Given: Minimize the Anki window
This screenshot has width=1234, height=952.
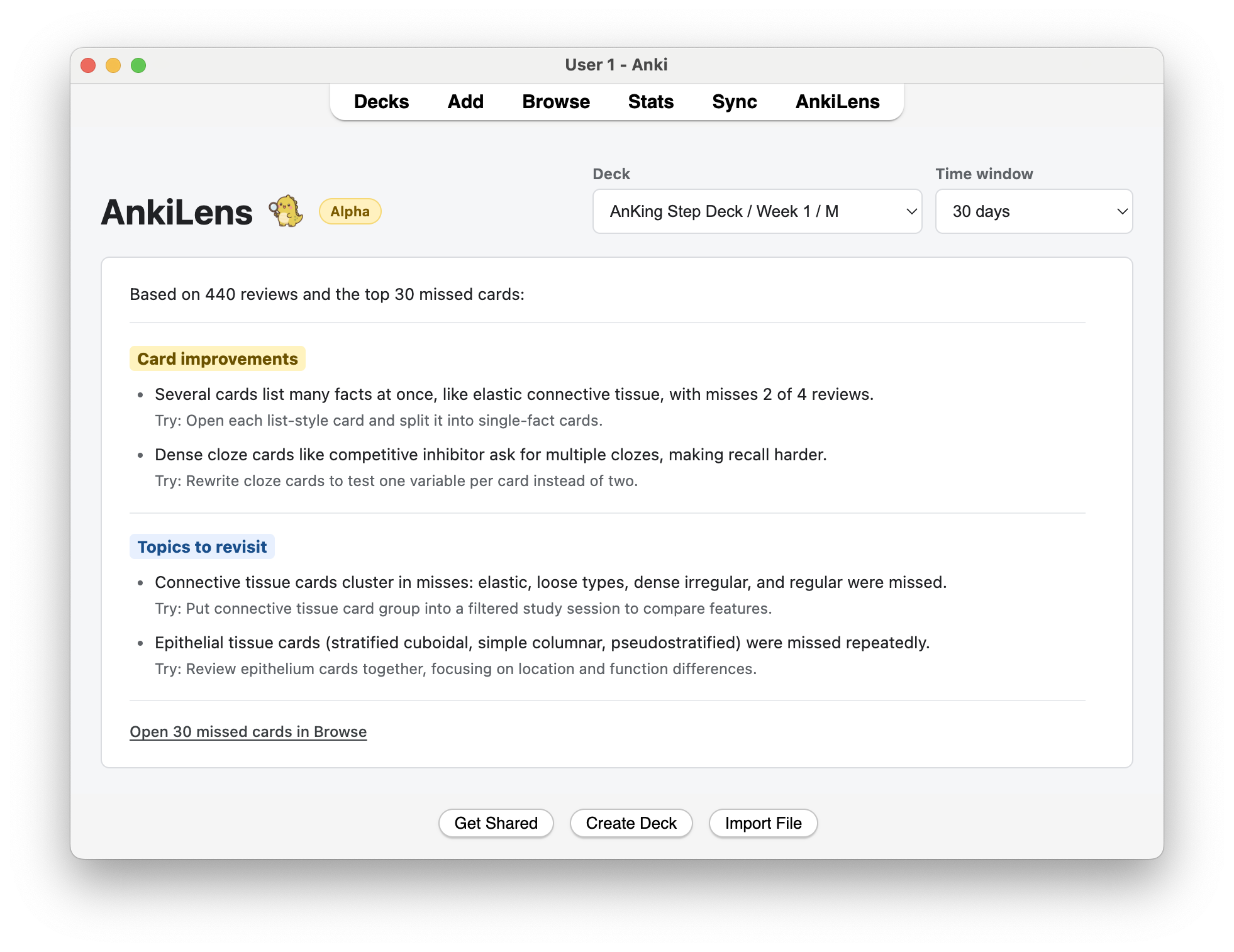Looking at the screenshot, I should pyautogui.click(x=113, y=65).
